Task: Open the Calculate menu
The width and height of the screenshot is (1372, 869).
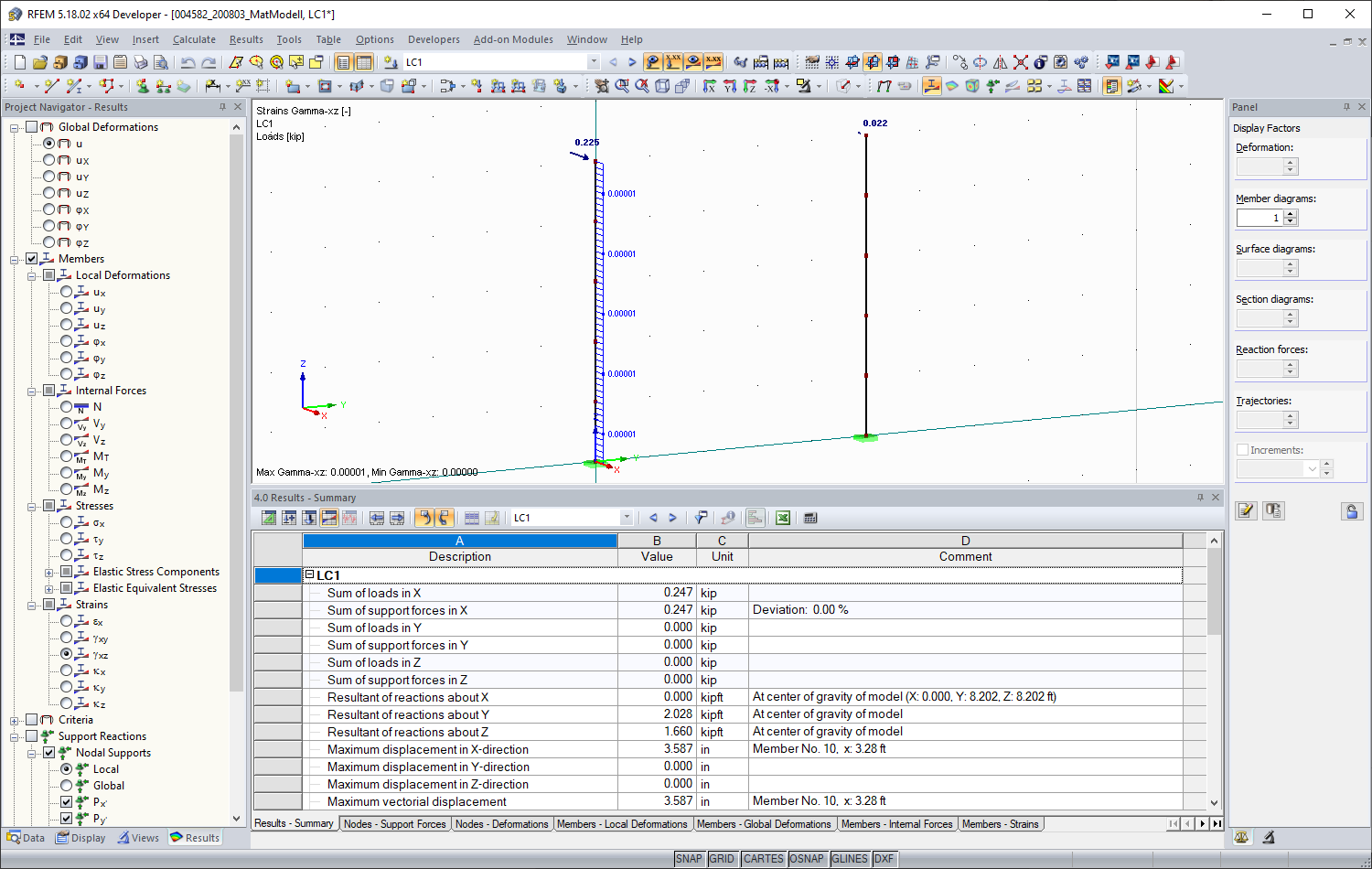Action: [193, 39]
